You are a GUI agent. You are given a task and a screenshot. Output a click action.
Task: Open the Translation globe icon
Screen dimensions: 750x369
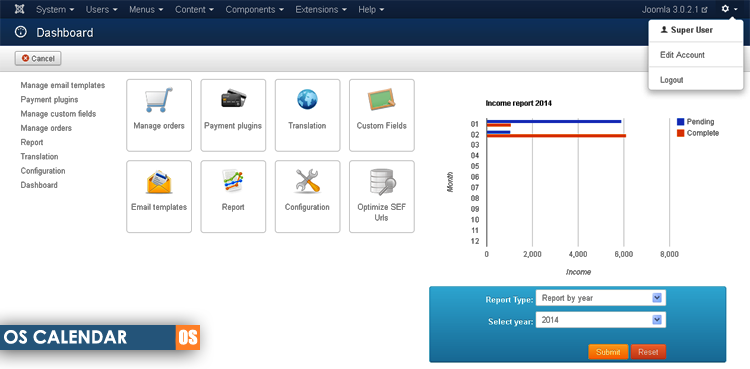point(307,100)
